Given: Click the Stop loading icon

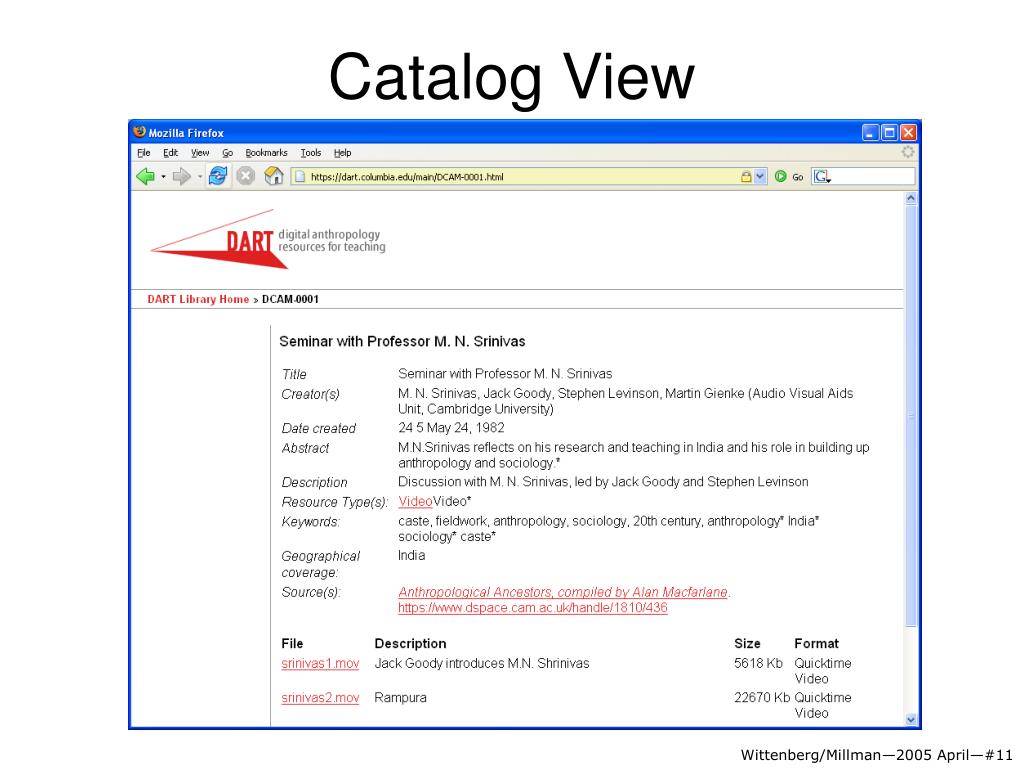Looking at the screenshot, I should (x=246, y=176).
